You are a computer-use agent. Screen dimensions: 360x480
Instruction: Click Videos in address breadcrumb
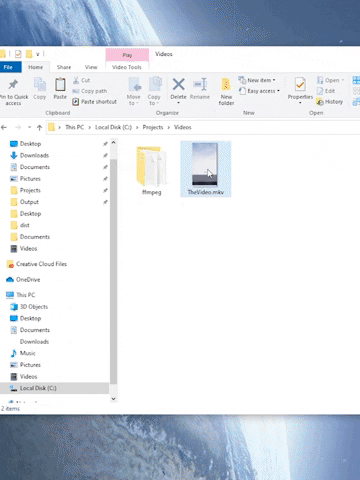[183, 127]
